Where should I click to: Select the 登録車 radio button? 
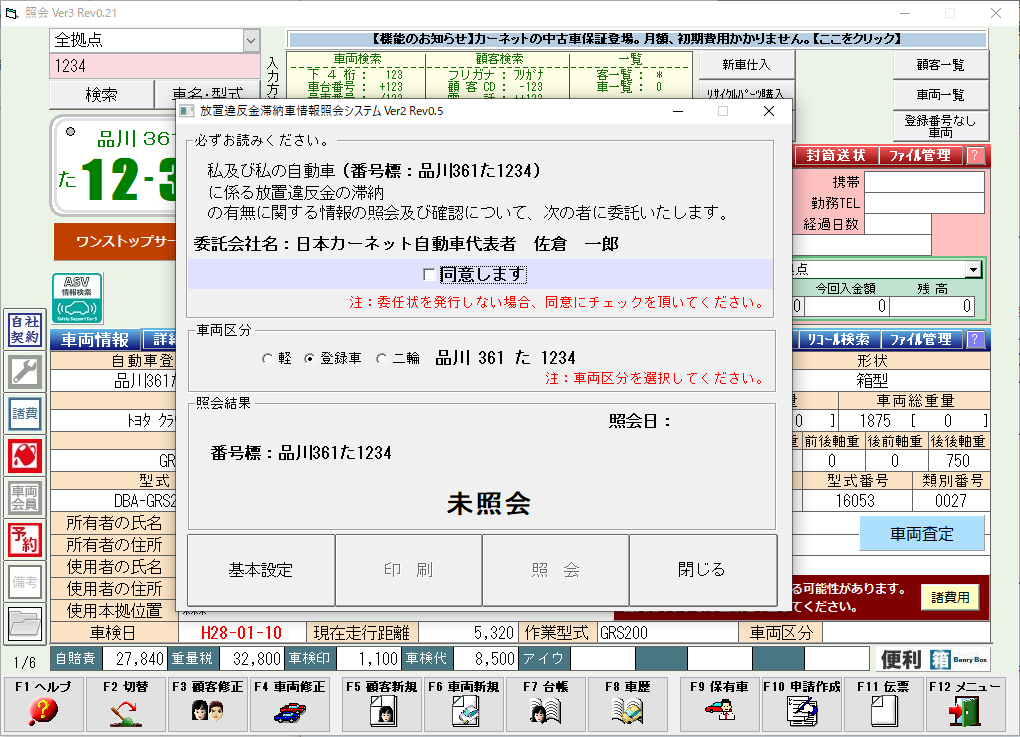(x=310, y=358)
